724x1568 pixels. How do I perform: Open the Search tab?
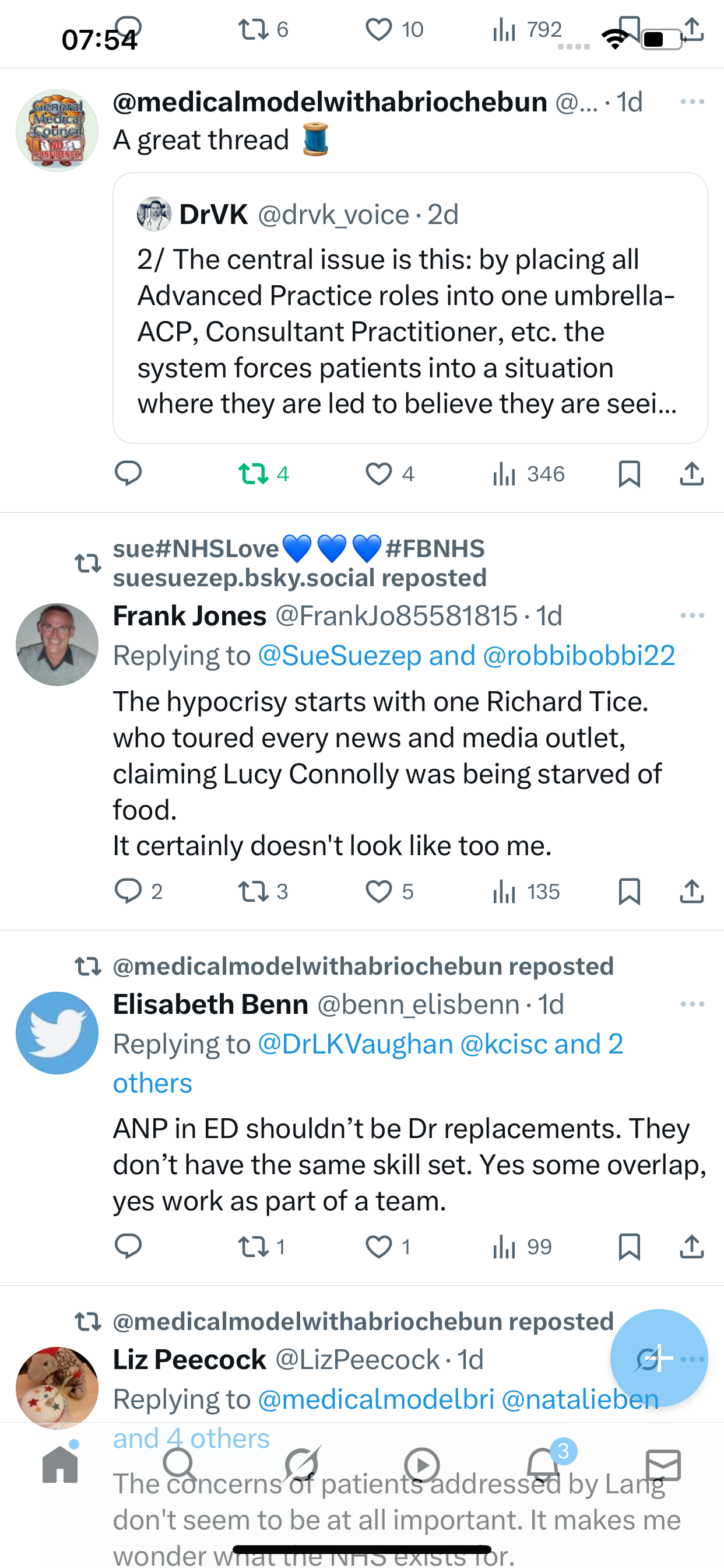pos(180,1465)
